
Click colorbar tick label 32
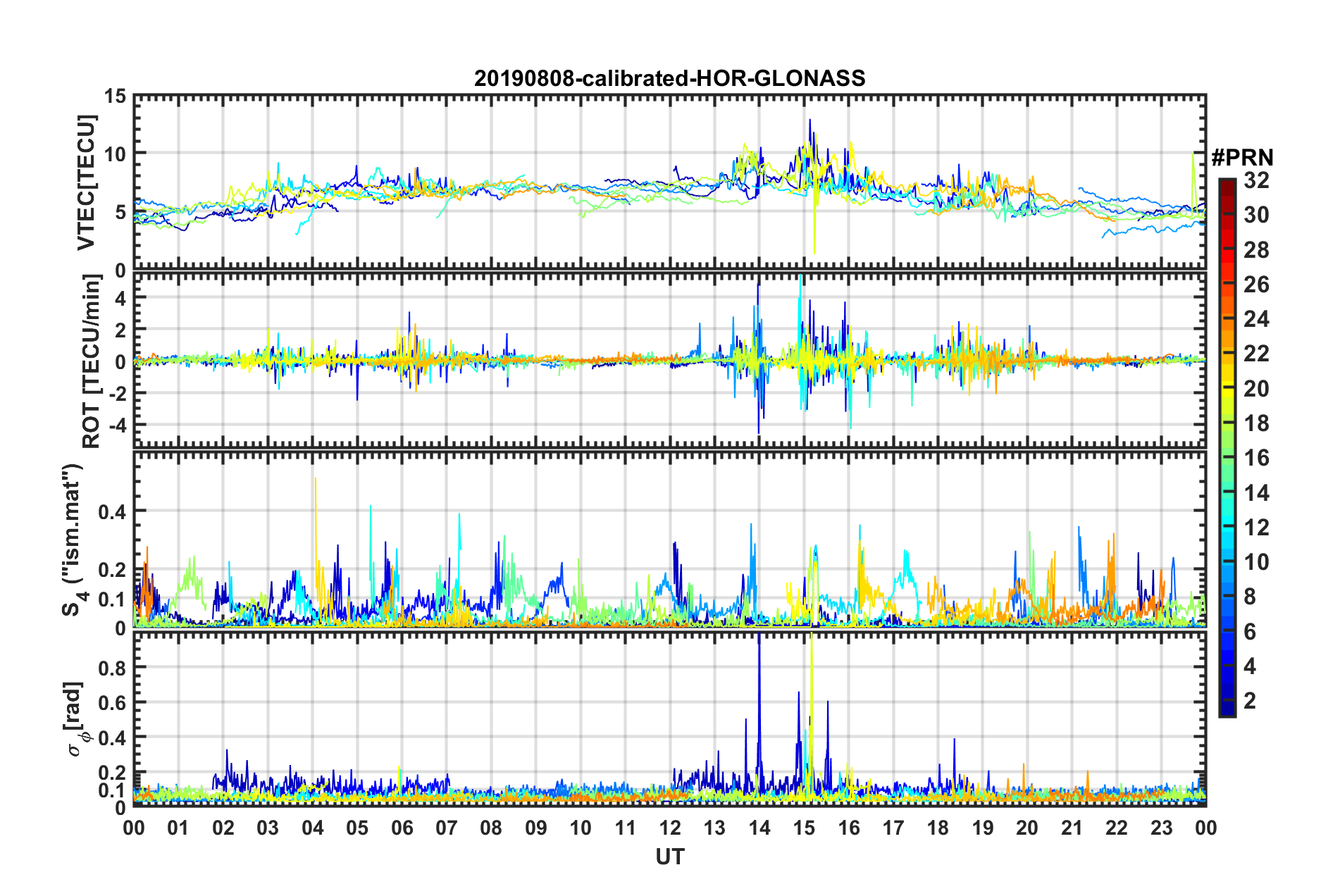(1256, 180)
